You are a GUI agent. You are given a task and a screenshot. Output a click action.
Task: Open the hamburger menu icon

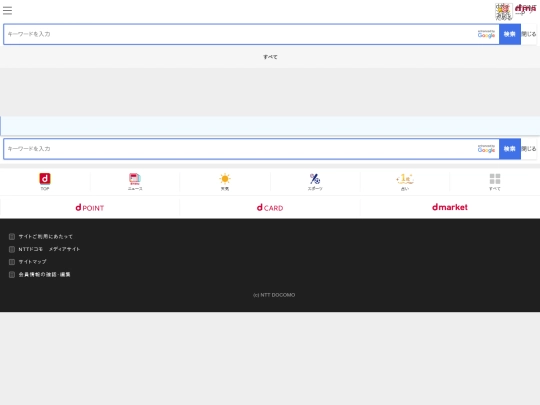tap(7, 10)
